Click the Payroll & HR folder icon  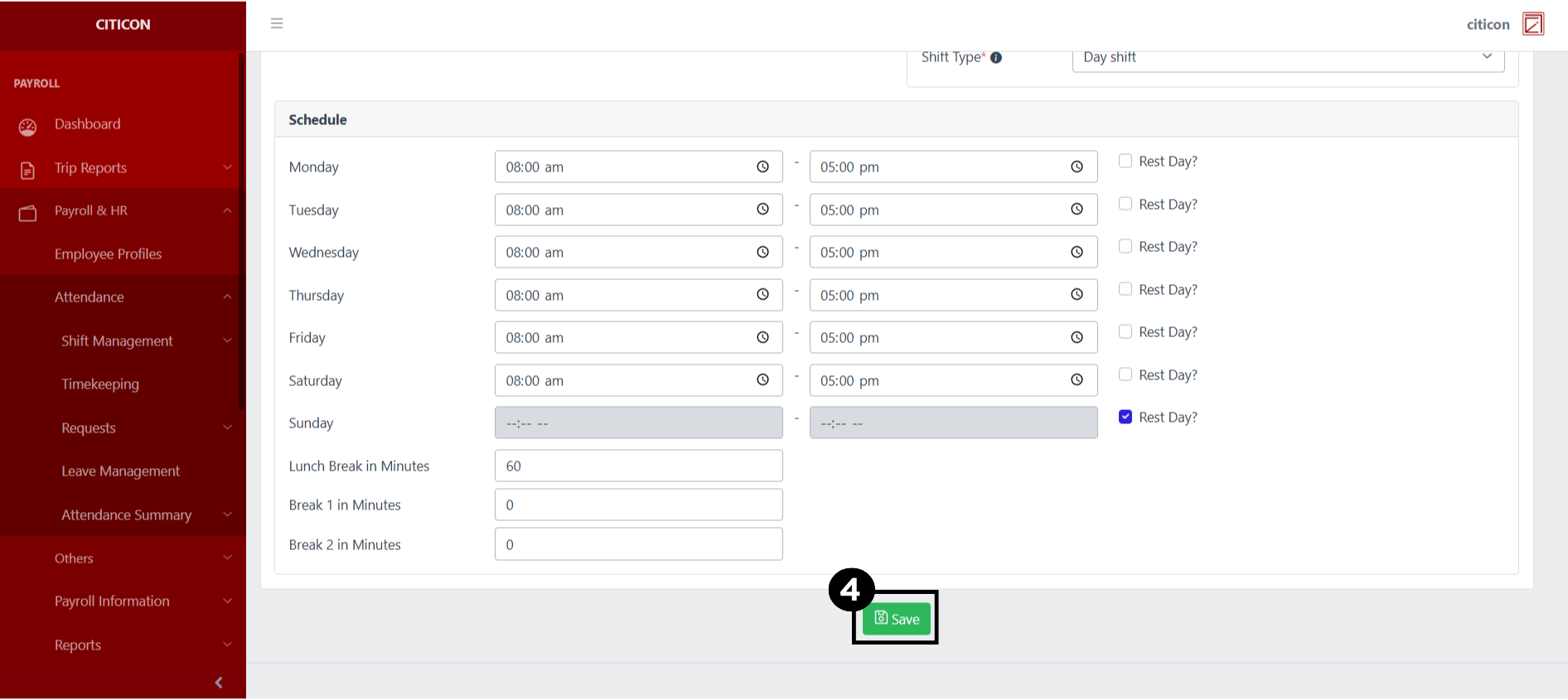point(27,213)
